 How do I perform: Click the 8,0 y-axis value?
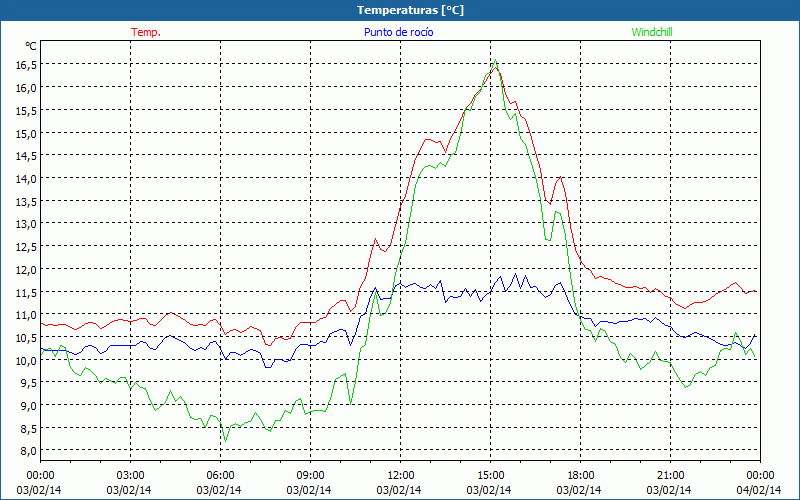click(x=29, y=451)
